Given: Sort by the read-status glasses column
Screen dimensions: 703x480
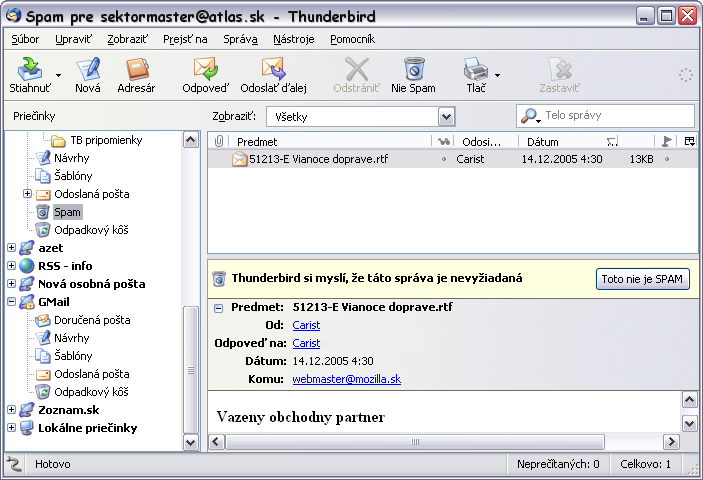Looking at the screenshot, I should coord(443,142).
